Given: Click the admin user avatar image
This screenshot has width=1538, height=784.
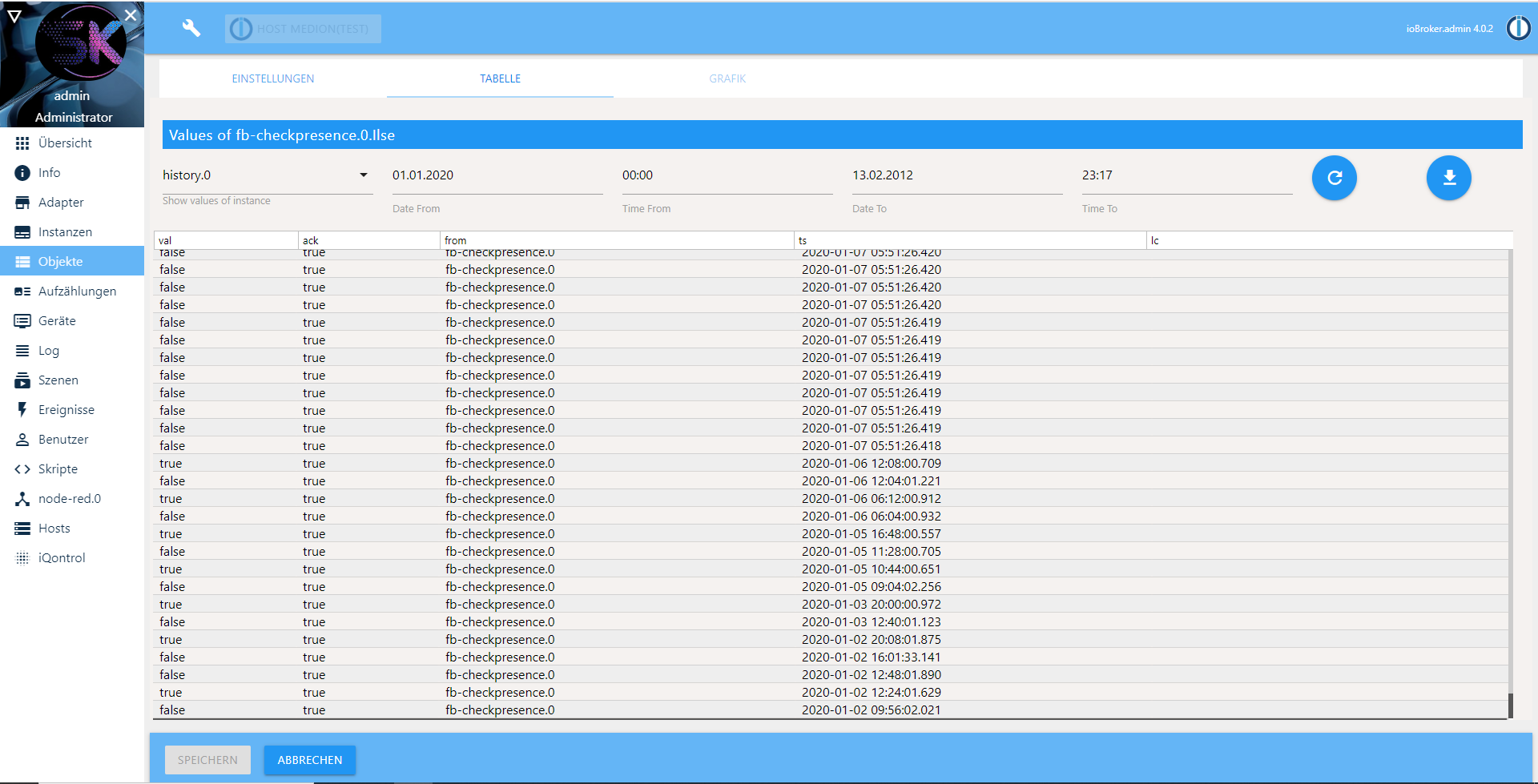Looking at the screenshot, I should click(80, 42).
